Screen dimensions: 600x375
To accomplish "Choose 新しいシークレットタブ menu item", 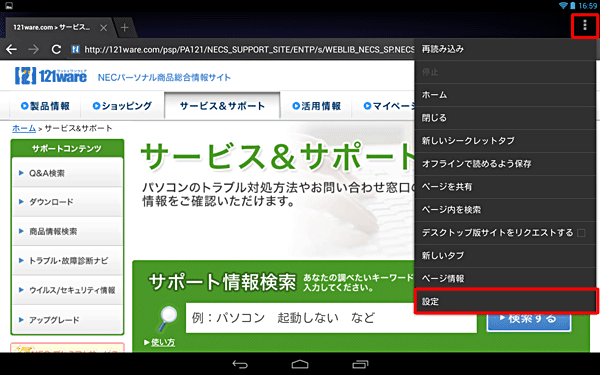I will 505,141.
